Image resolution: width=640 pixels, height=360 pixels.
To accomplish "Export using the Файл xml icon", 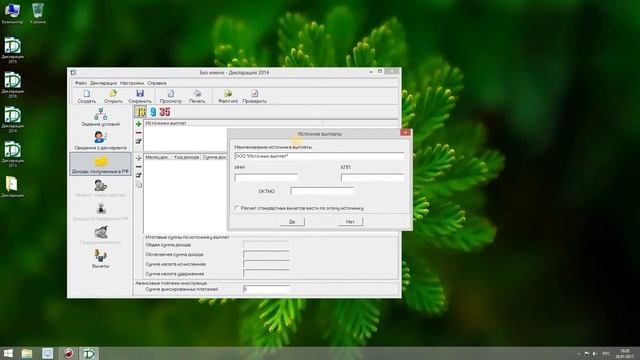I will coord(228,96).
